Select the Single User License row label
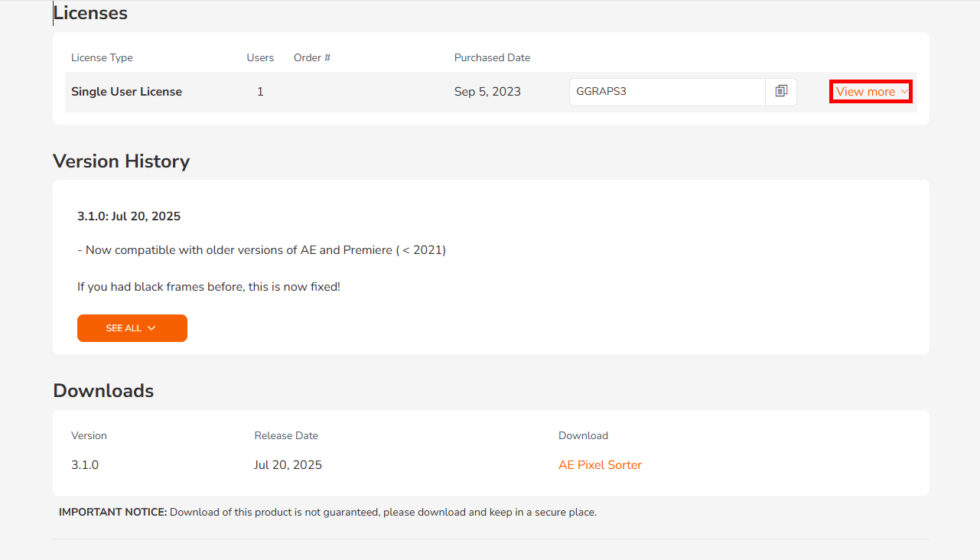 click(x=126, y=92)
